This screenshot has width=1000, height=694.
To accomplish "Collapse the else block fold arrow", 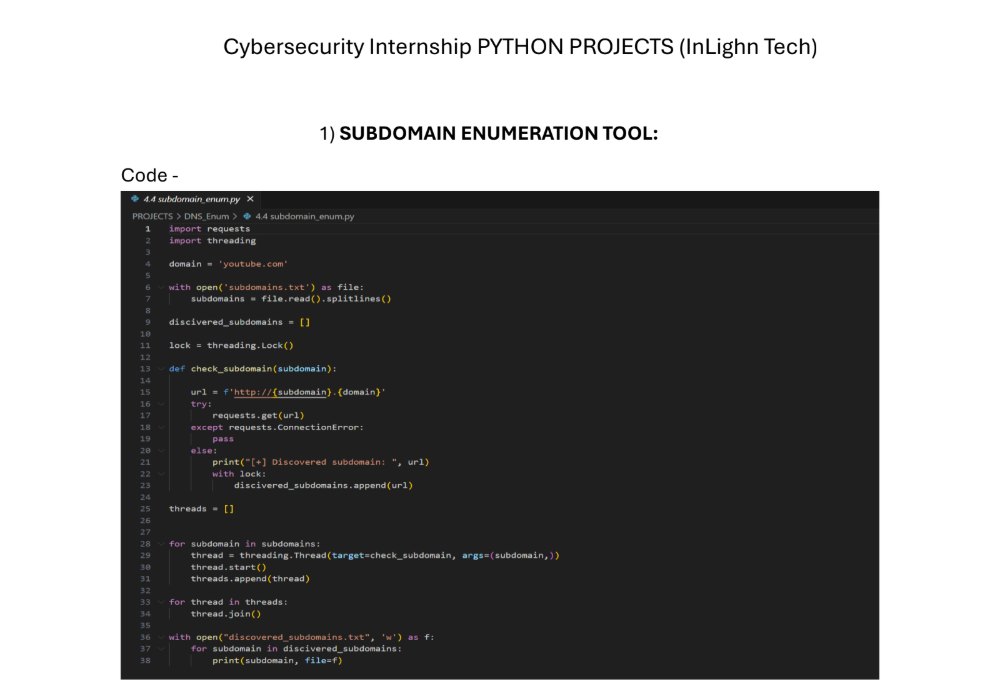I will 160,450.
